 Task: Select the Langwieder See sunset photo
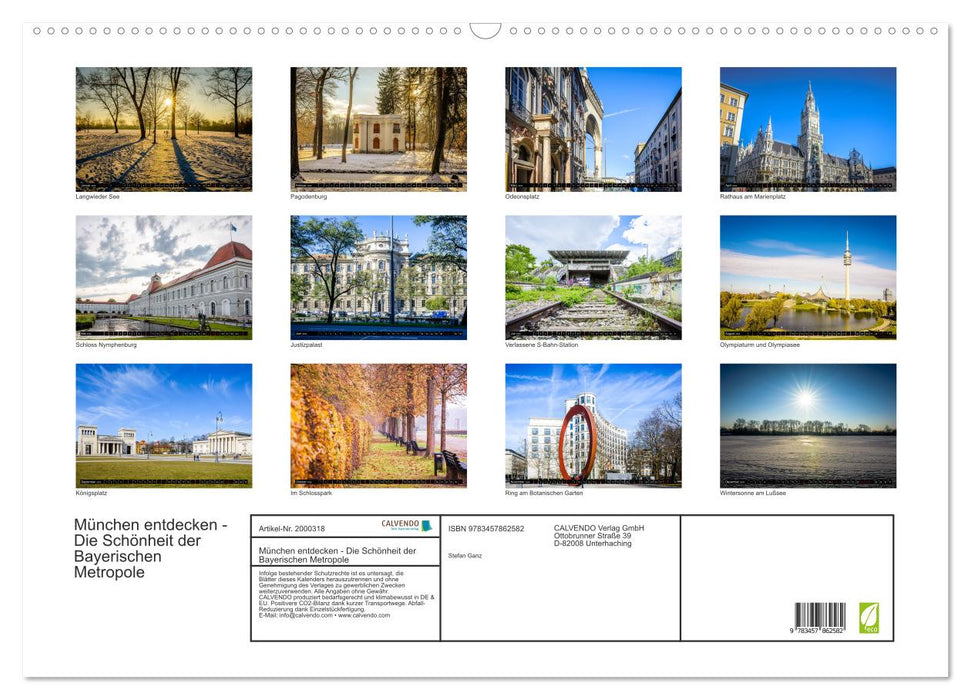tap(163, 128)
